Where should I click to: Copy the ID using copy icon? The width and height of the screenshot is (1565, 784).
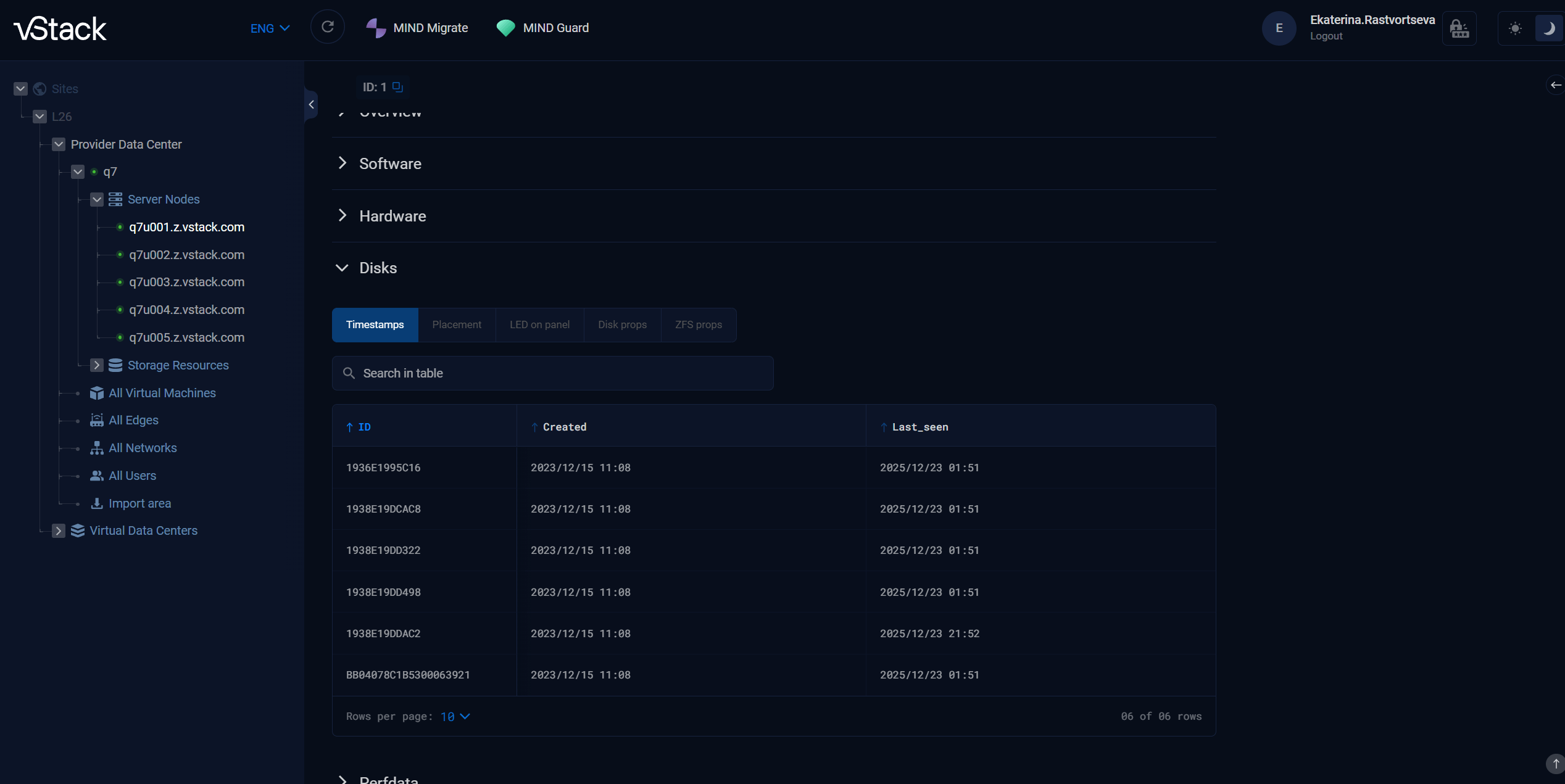(397, 87)
